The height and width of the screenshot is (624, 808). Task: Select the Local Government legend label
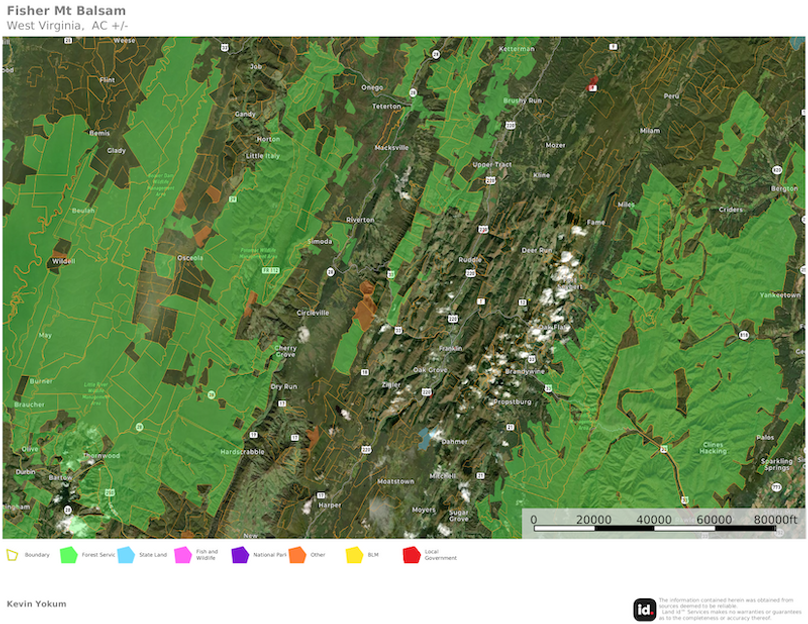pyautogui.click(x=440, y=556)
